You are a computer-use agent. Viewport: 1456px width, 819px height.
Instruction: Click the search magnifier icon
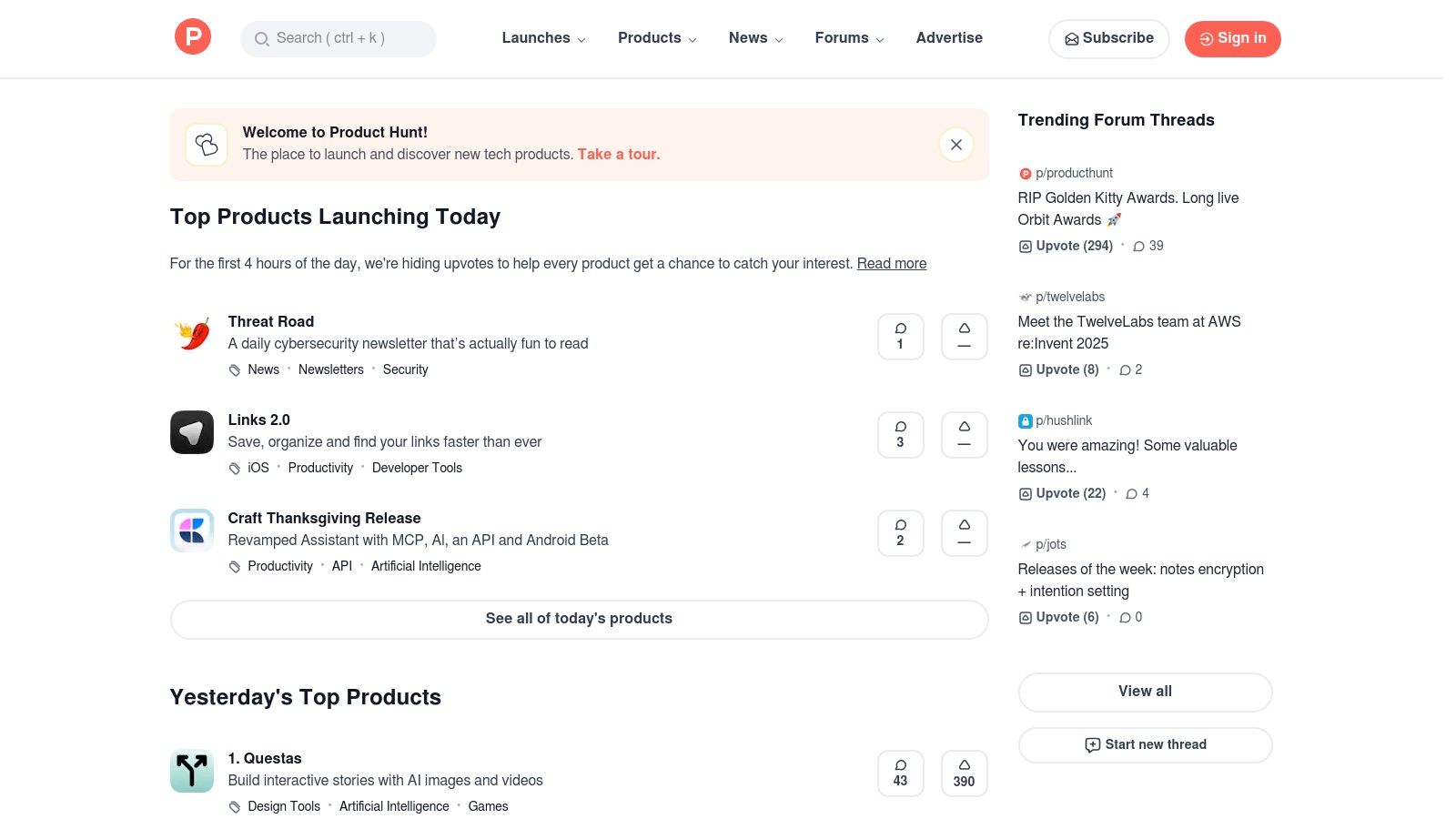(x=262, y=38)
